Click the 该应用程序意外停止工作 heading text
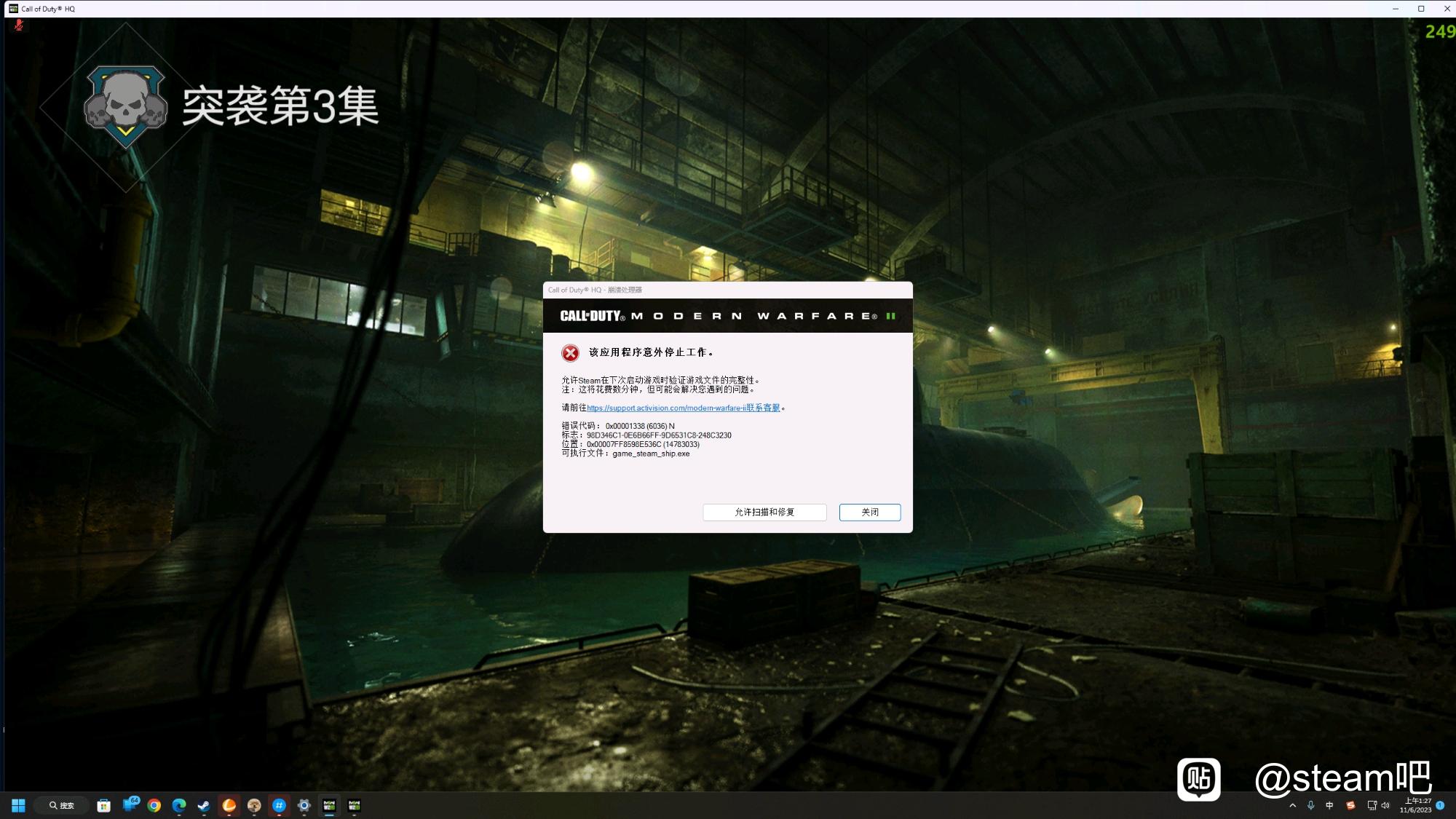1456x819 pixels. click(651, 352)
